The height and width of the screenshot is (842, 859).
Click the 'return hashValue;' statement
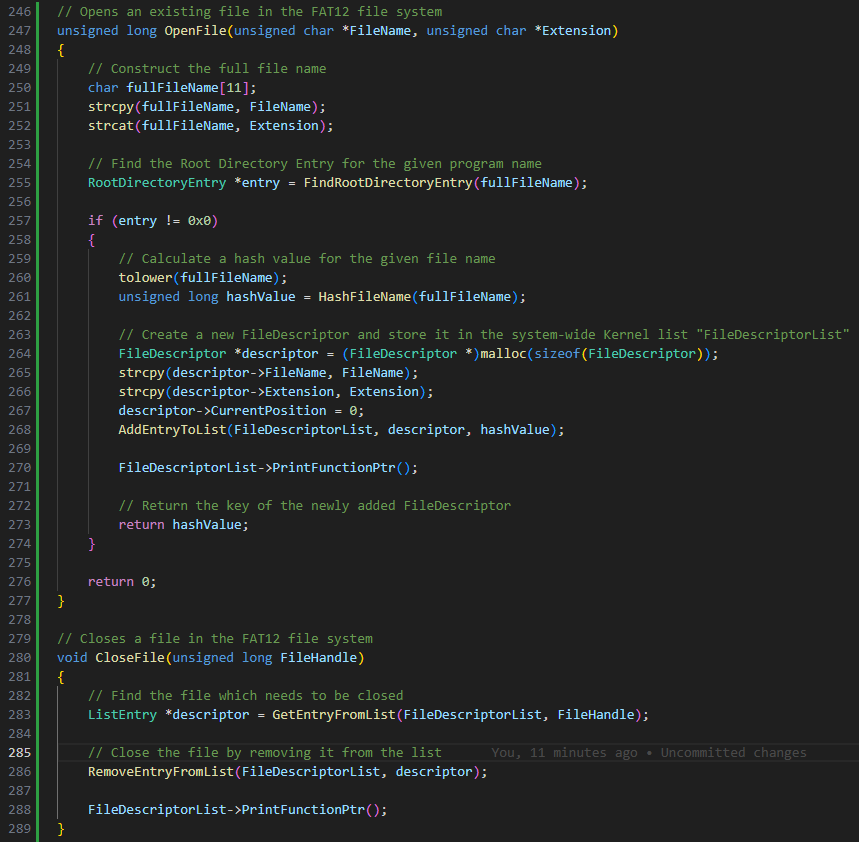(184, 524)
